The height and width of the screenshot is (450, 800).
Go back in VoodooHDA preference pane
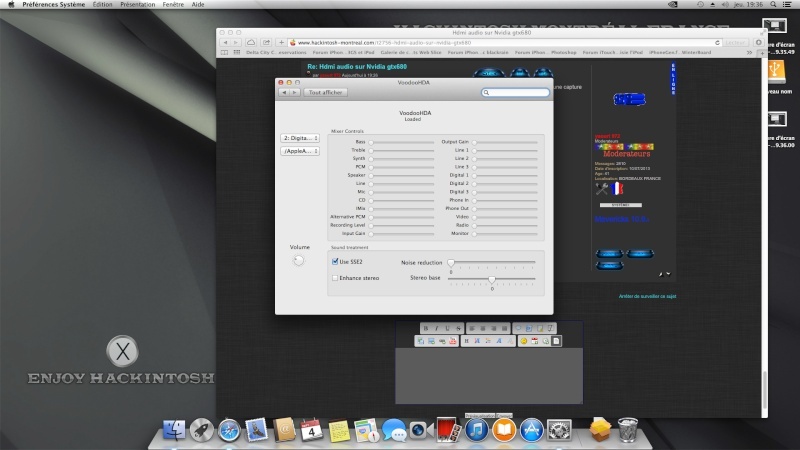pyautogui.click(x=284, y=92)
